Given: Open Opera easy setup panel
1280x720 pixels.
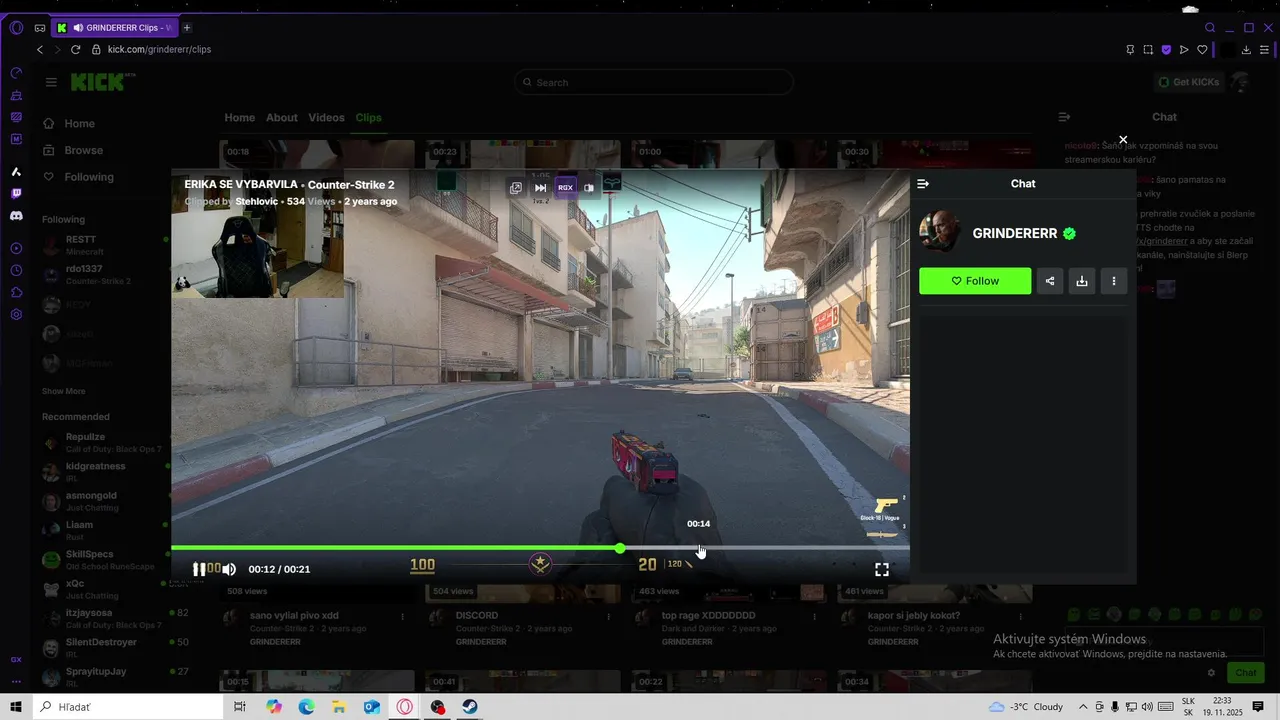Looking at the screenshot, I should click(x=1266, y=49).
